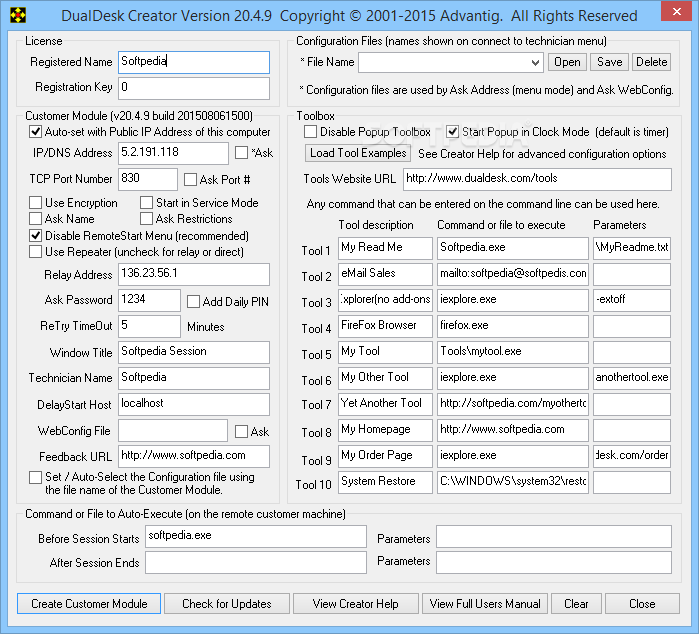Click Ask Password input showing 1234
Screen dimensions: 699x634
tap(149, 300)
